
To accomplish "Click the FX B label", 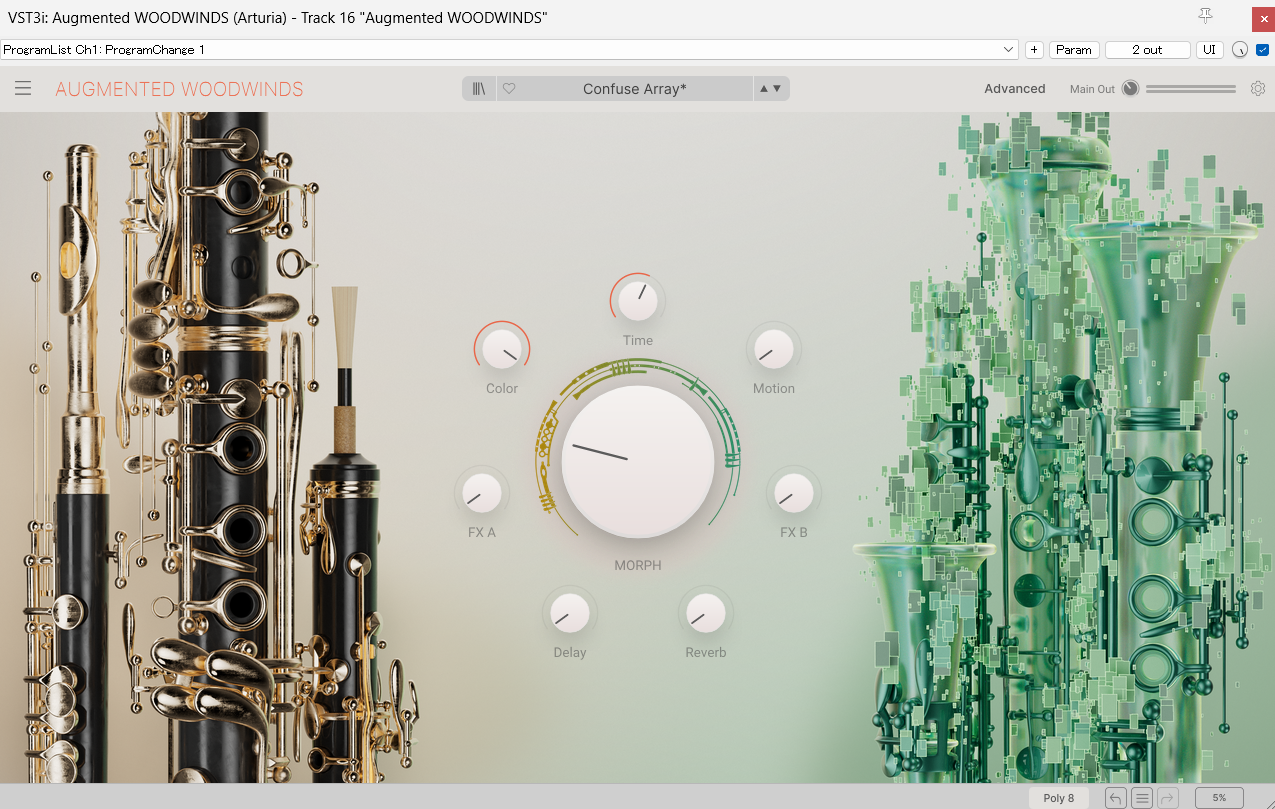I will click(x=794, y=533).
